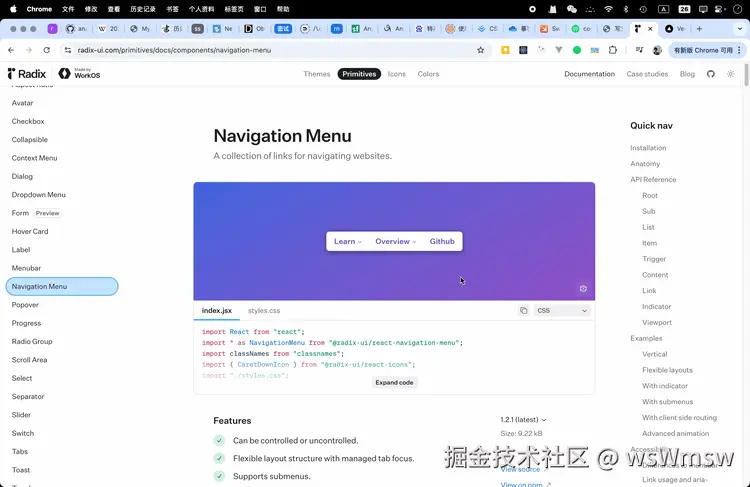Open Slider in the sidebar
Image resolution: width=750 pixels, height=487 pixels.
[21, 415]
